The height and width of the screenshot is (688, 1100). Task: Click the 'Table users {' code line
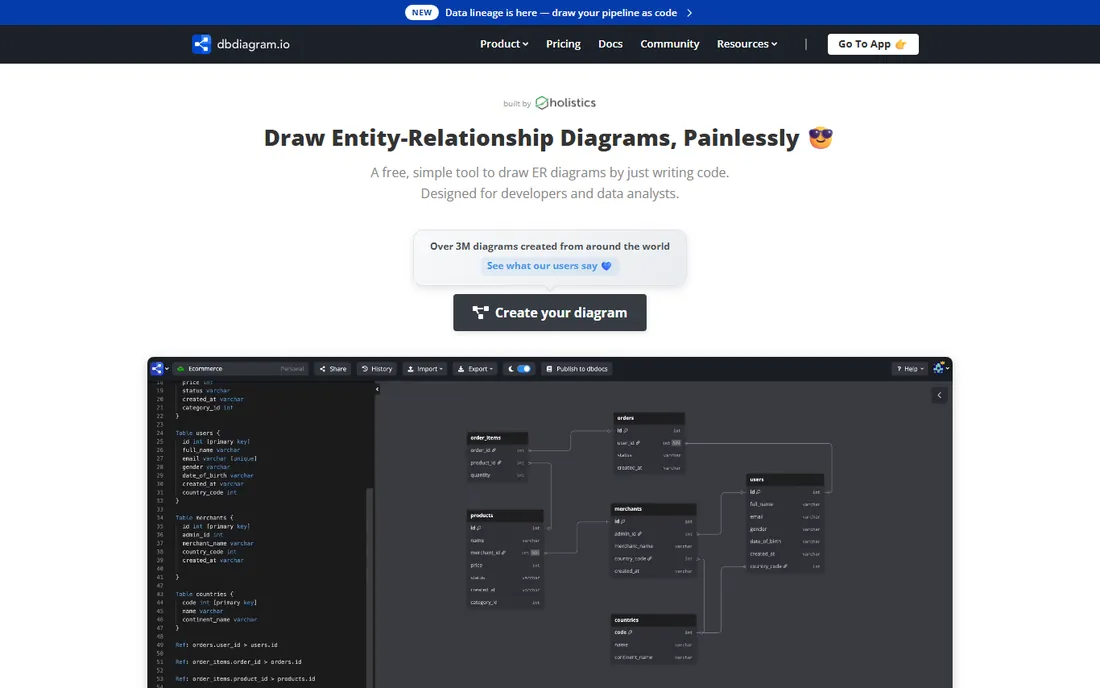(197, 433)
